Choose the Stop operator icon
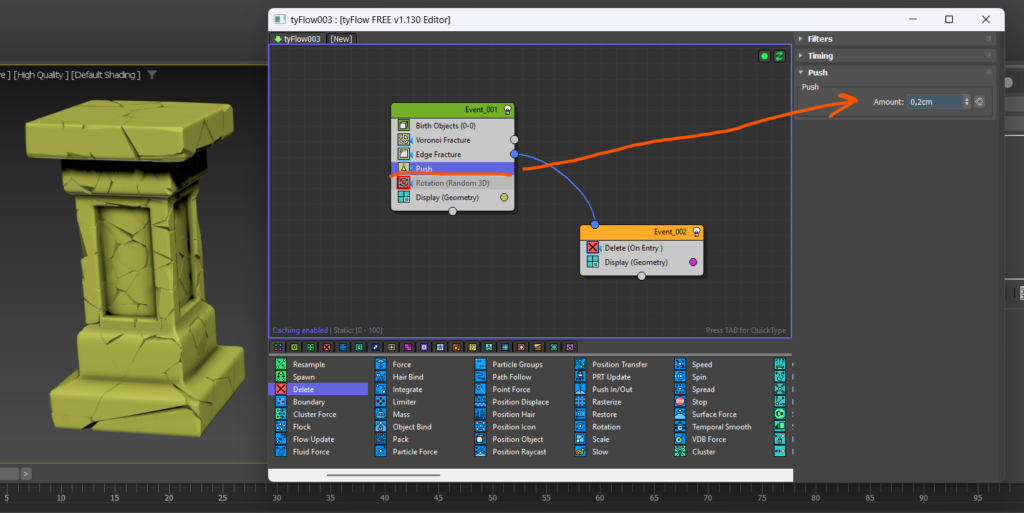Screen dimensions: 1024x513 (x=681, y=402)
